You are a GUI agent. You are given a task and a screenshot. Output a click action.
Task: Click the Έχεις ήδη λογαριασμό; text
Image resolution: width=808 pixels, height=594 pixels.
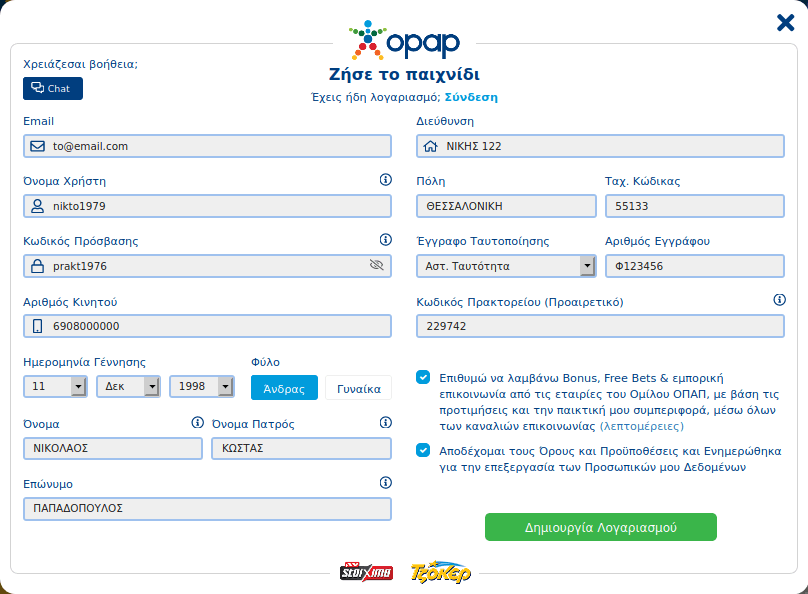[376, 97]
